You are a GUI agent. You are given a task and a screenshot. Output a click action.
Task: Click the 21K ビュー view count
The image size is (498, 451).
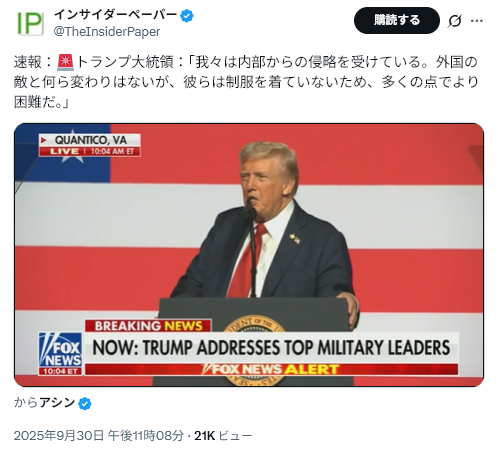[x=223, y=435]
